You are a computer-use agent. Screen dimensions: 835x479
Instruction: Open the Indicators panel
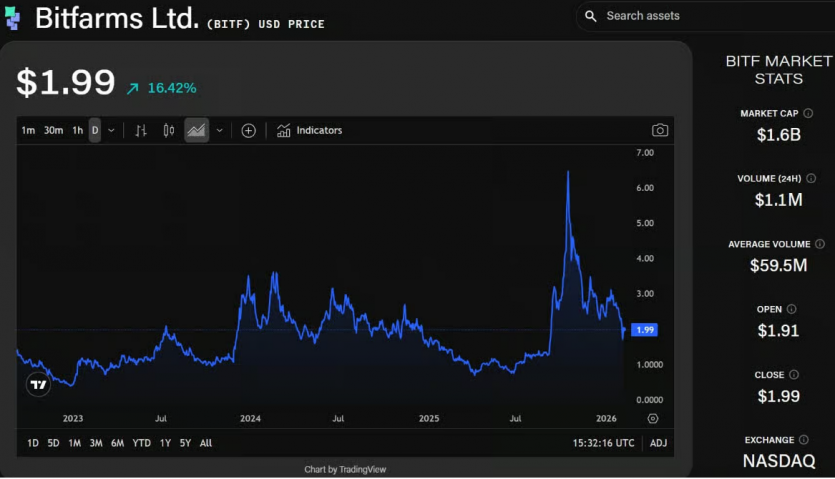pyautogui.click(x=310, y=130)
